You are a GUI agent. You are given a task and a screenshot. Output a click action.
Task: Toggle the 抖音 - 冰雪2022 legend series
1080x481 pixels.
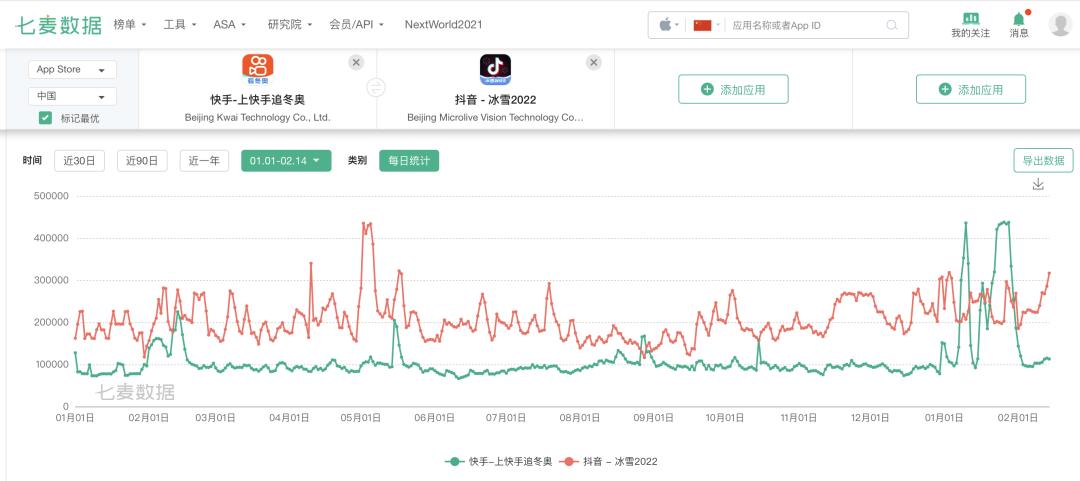click(608, 461)
